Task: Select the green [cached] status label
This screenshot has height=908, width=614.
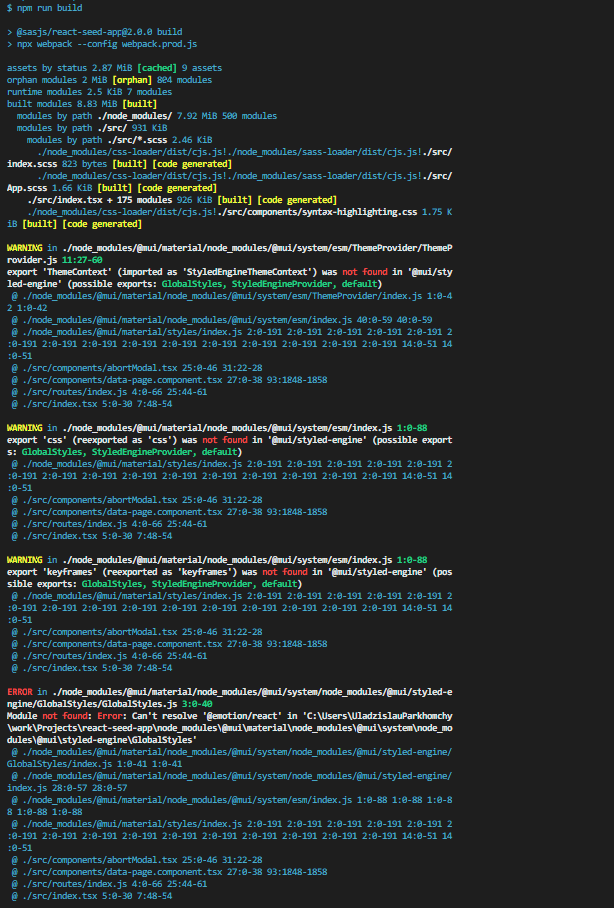Action: click(x=156, y=68)
